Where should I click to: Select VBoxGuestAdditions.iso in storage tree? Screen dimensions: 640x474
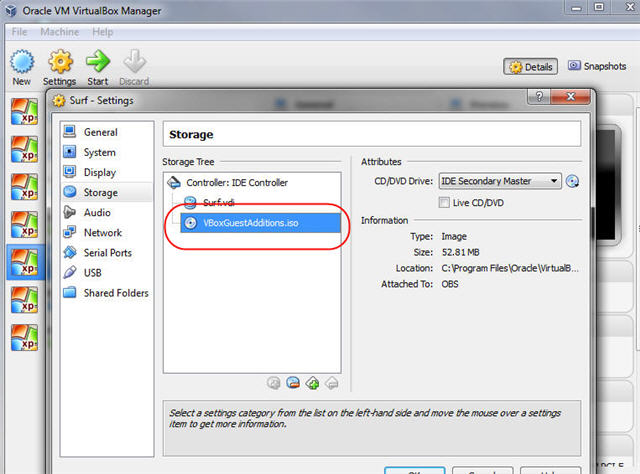click(x=260, y=223)
